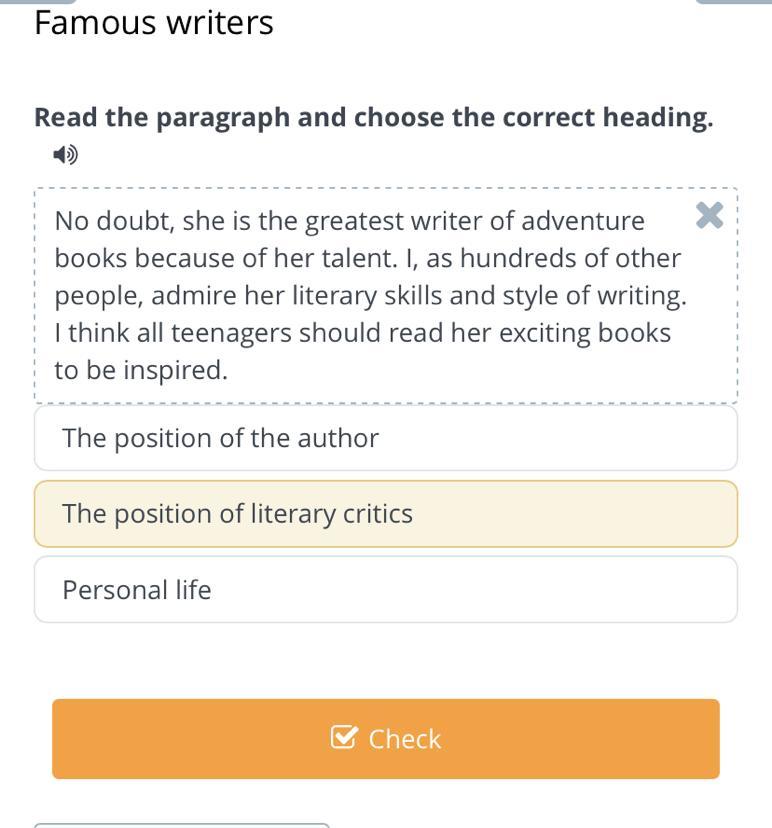Submit the answer with the orange Check button

[x=385, y=739]
